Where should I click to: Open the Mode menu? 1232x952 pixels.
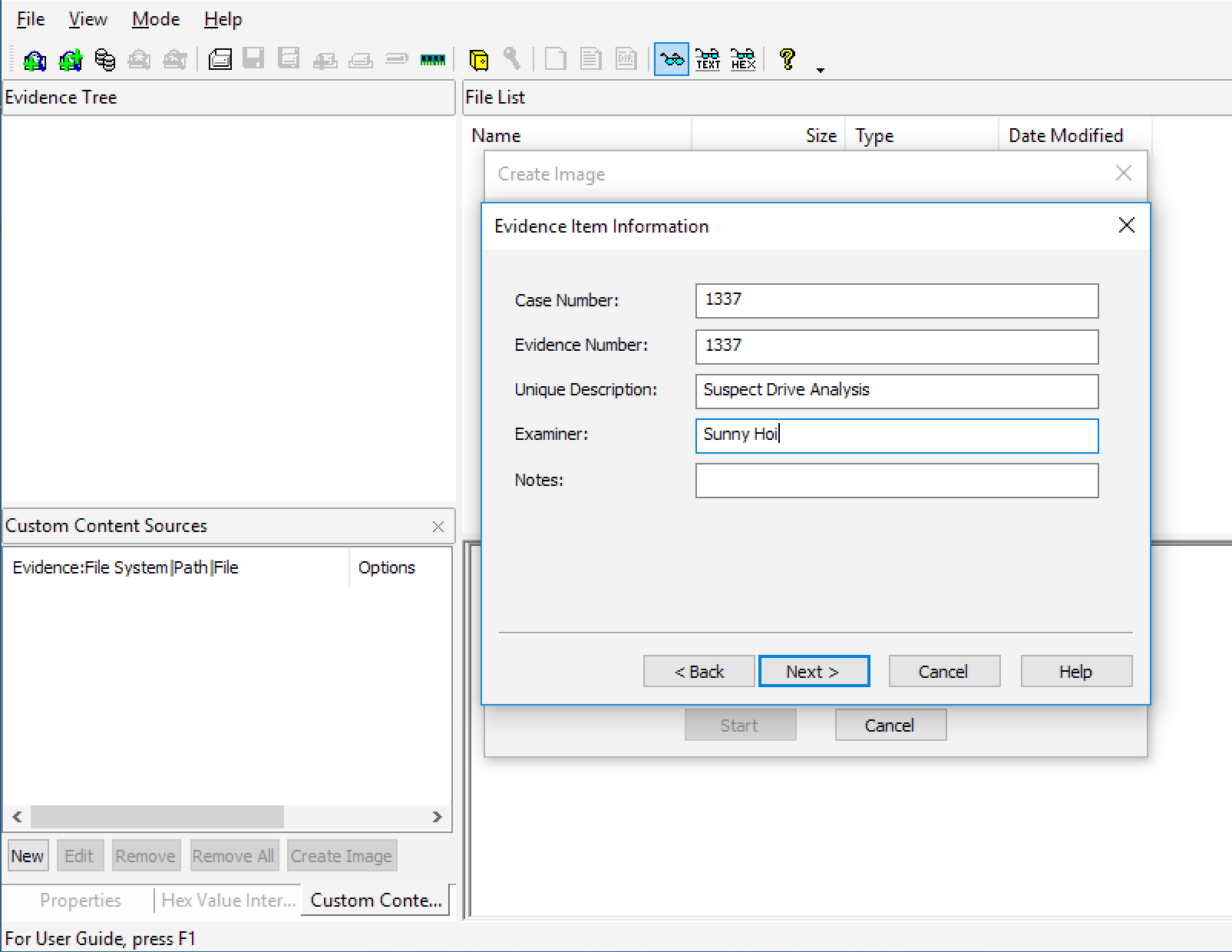pyautogui.click(x=156, y=19)
